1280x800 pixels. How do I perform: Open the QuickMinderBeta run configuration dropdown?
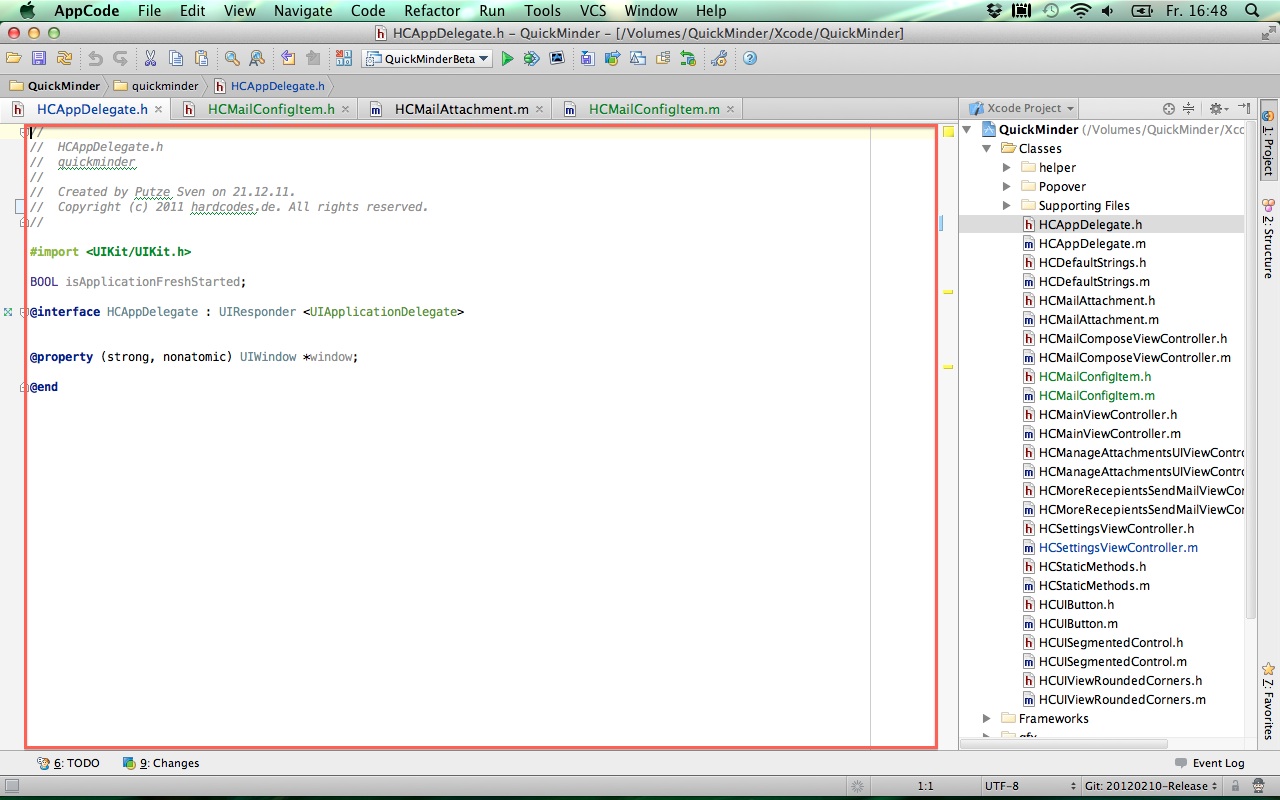[x=427, y=59]
